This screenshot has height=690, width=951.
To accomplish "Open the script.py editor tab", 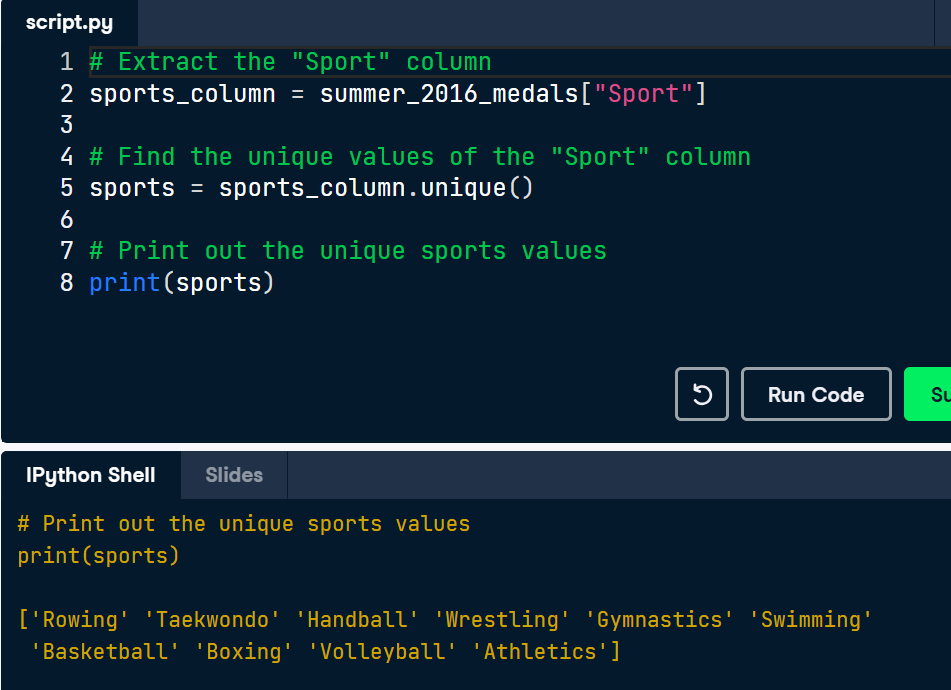I will (69, 23).
